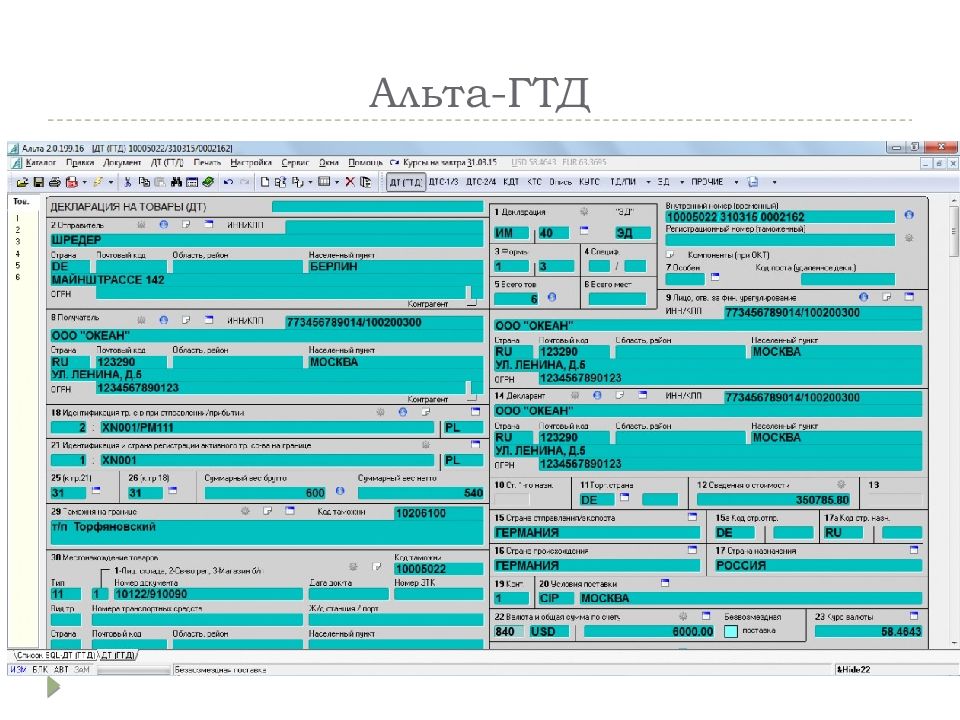The height and width of the screenshot is (720, 960).
Task: Expand the ПРОЧИЕ dropdown arrow
Action: [x=736, y=182]
